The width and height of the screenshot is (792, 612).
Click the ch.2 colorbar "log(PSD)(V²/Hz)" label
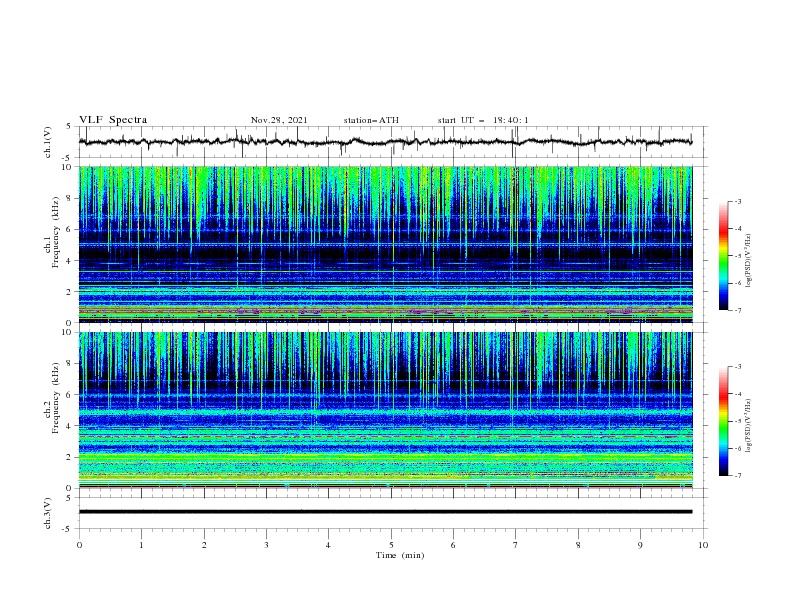749,425
